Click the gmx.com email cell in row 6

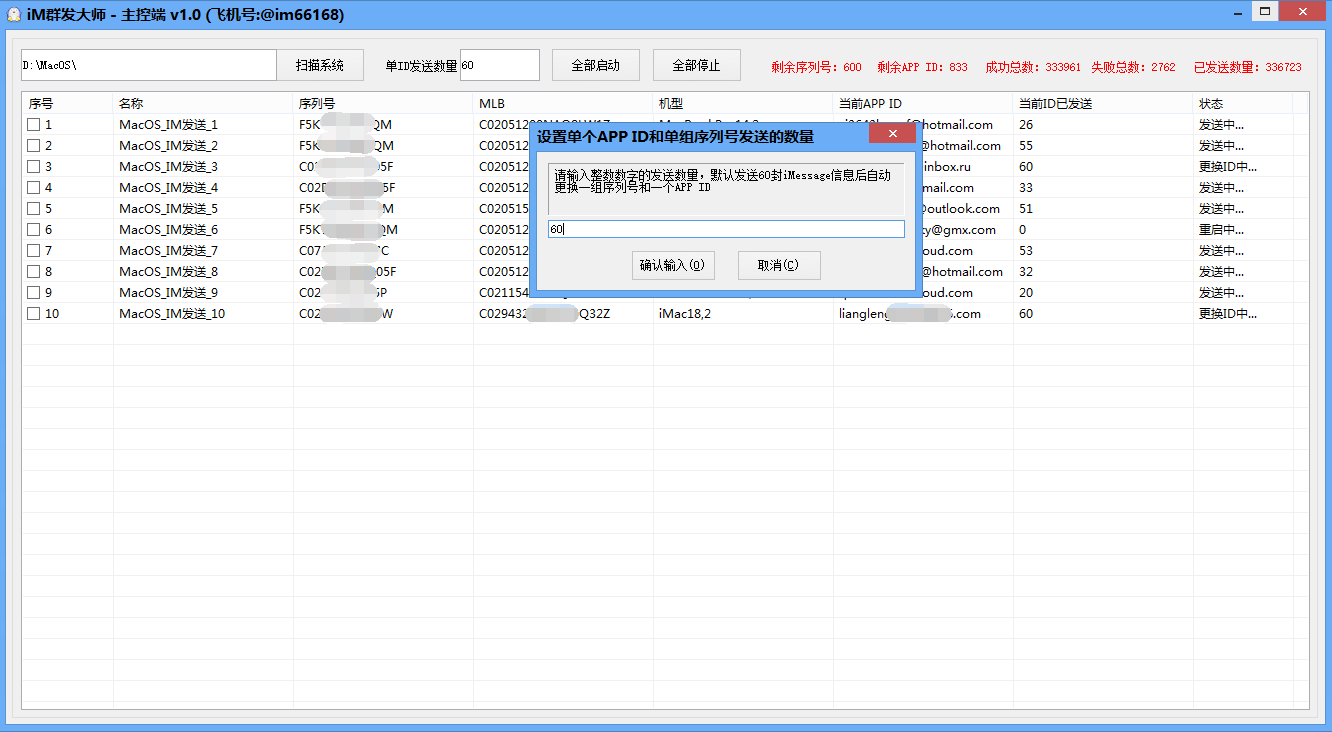pos(957,230)
